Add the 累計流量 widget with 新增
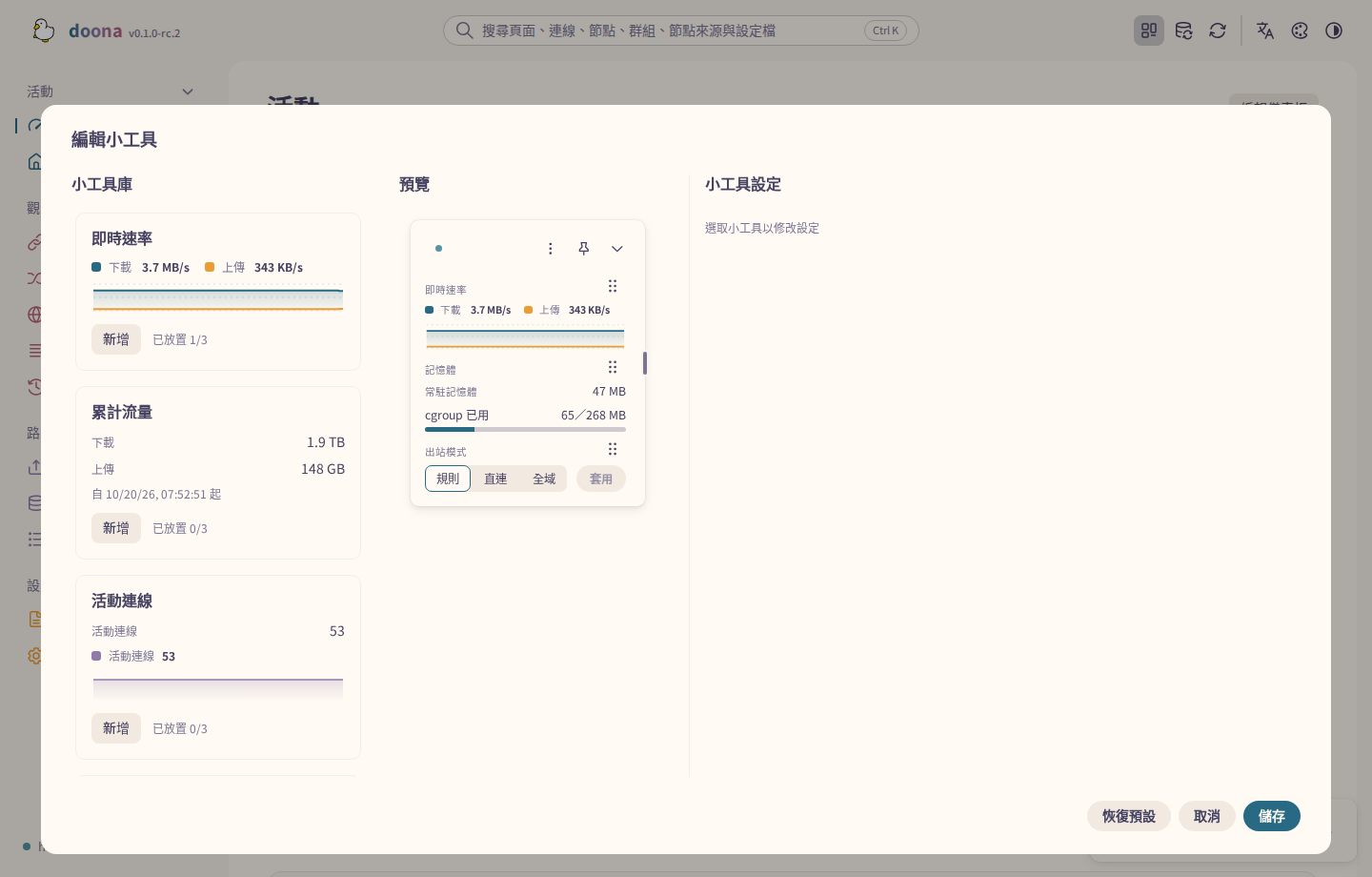Screen dimensions: 1372x877 [116, 528]
